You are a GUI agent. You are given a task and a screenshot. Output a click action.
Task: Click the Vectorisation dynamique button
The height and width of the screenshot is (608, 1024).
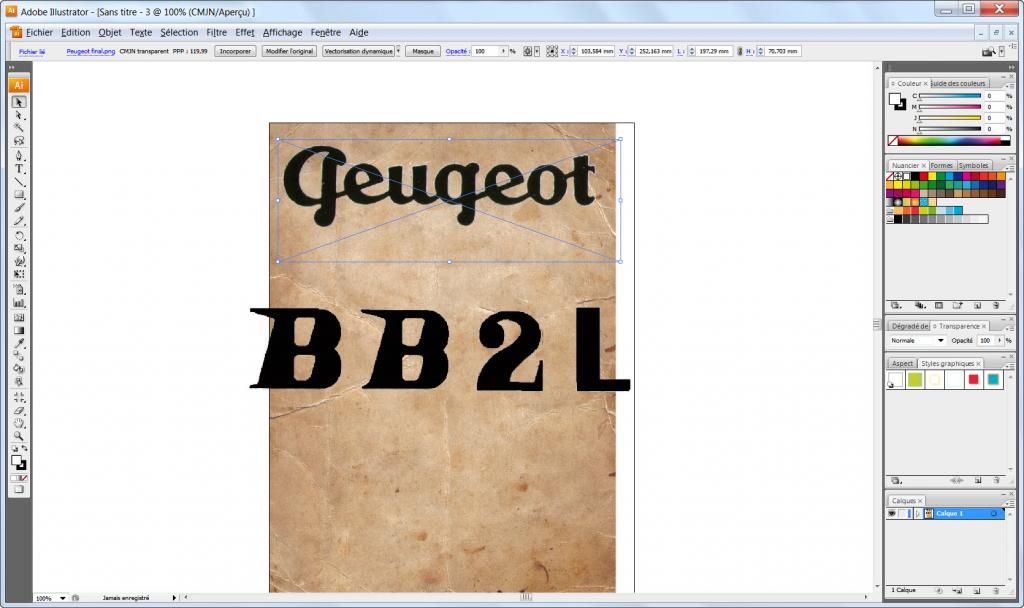(x=359, y=51)
